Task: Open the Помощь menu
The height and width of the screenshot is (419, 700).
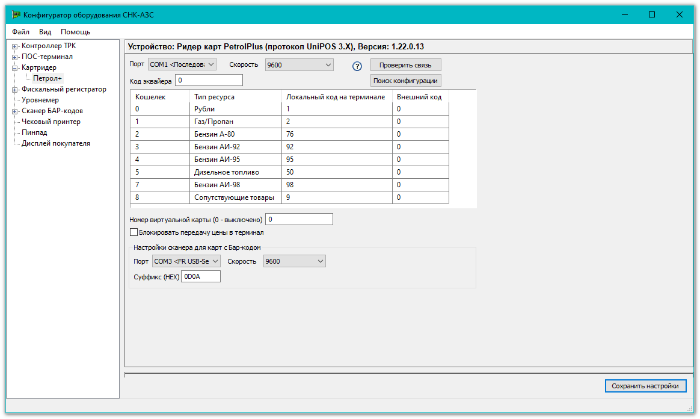Action: tap(75, 32)
